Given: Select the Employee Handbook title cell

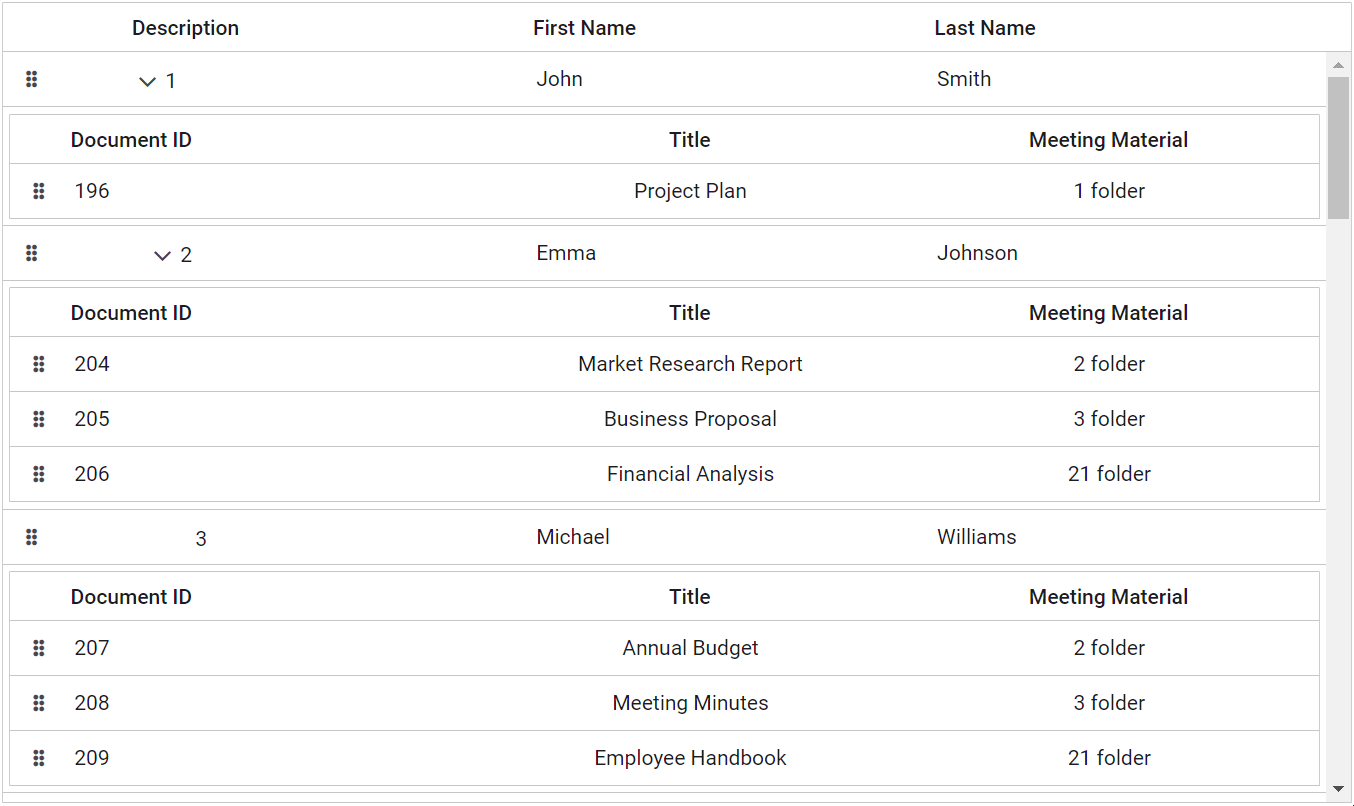Looking at the screenshot, I should tap(690, 758).
